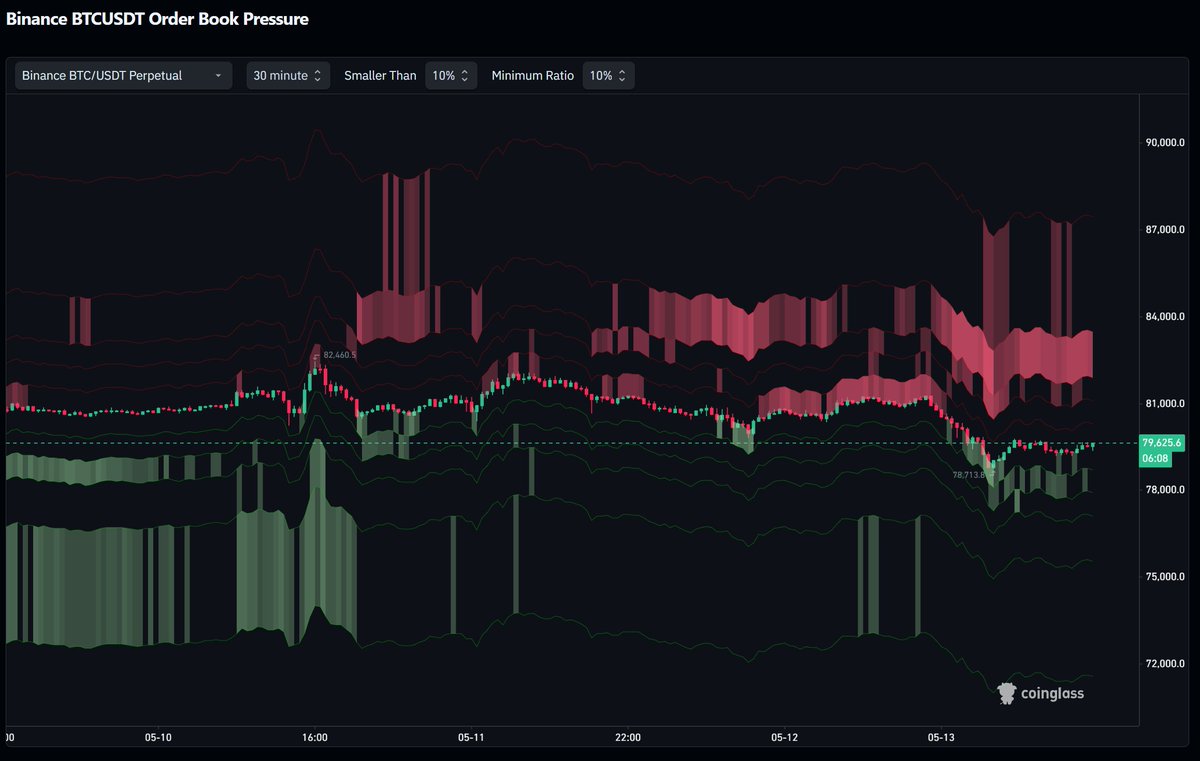The width and height of the screenshot is (1200, 761).
Task: Click the 16:00 time axis label
Action: 315,737
